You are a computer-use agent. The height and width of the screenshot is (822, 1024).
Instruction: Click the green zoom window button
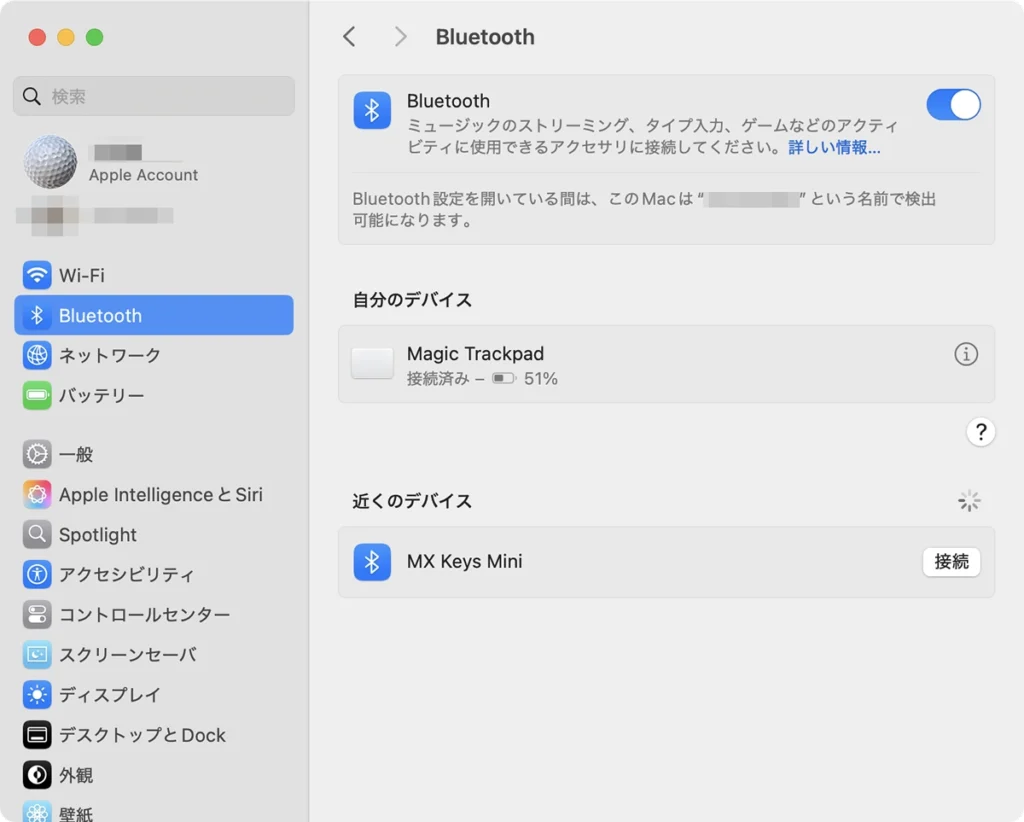click(x=95, y=37)
